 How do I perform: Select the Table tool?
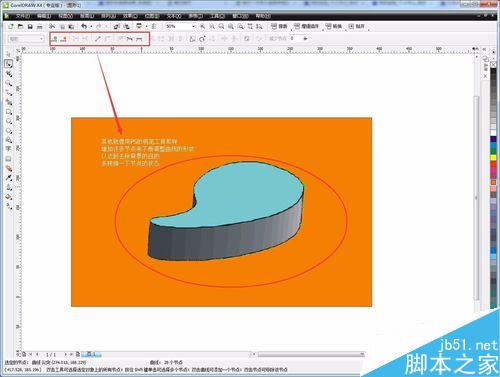[x=9, y=159]
